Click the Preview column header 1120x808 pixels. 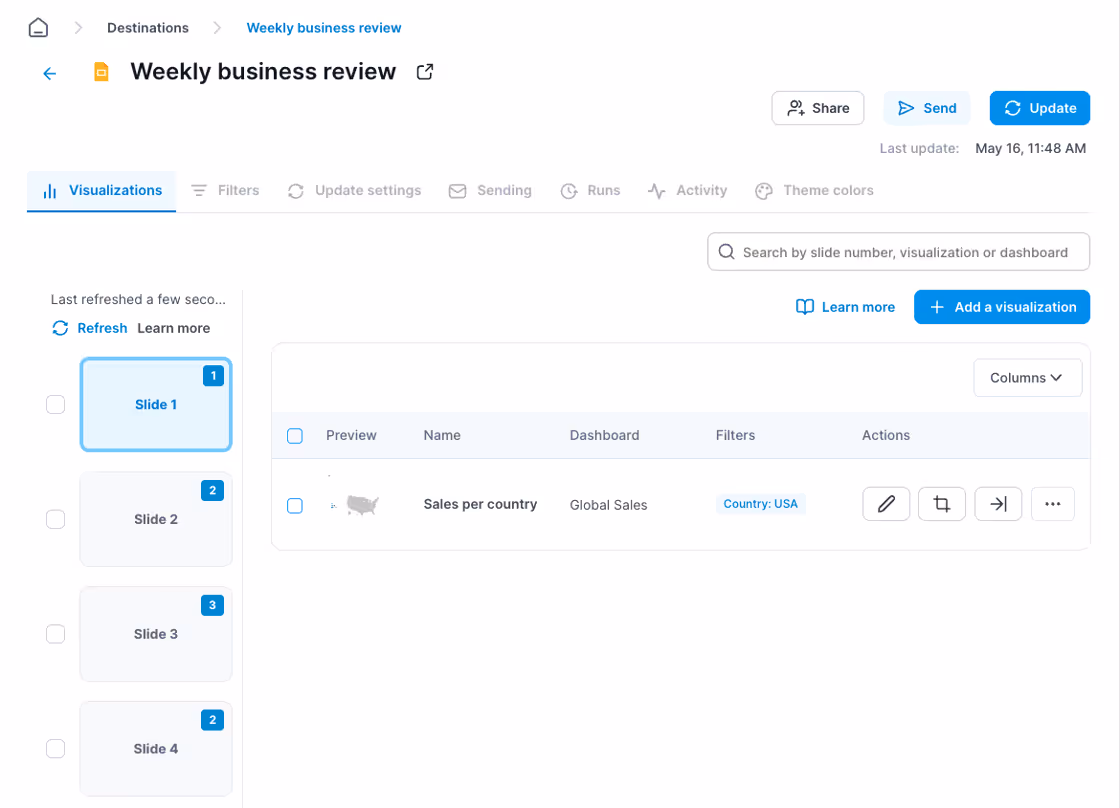(x=351, y=435)
